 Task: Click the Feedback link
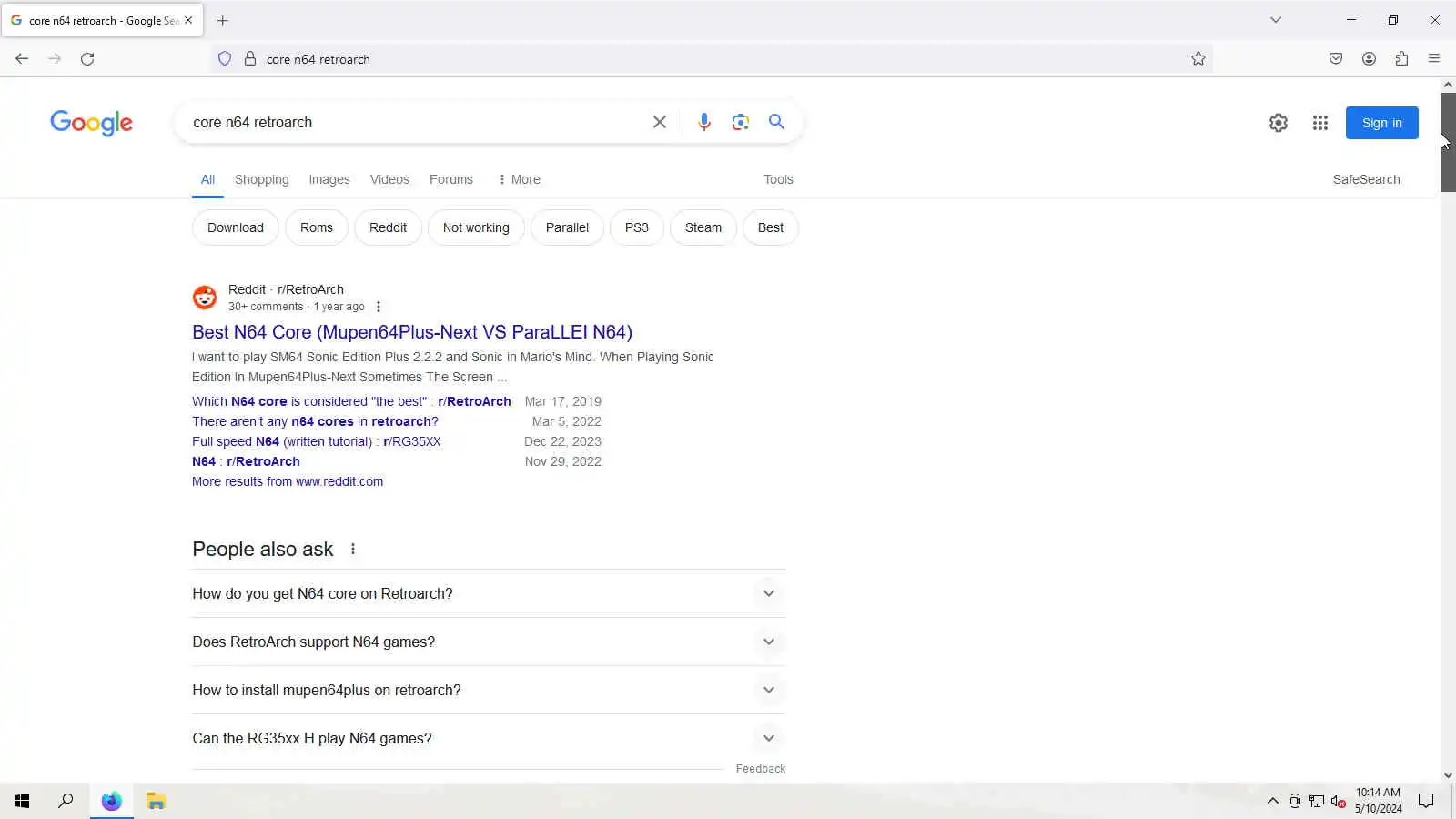pyautogui.click(x=760, y=769)
